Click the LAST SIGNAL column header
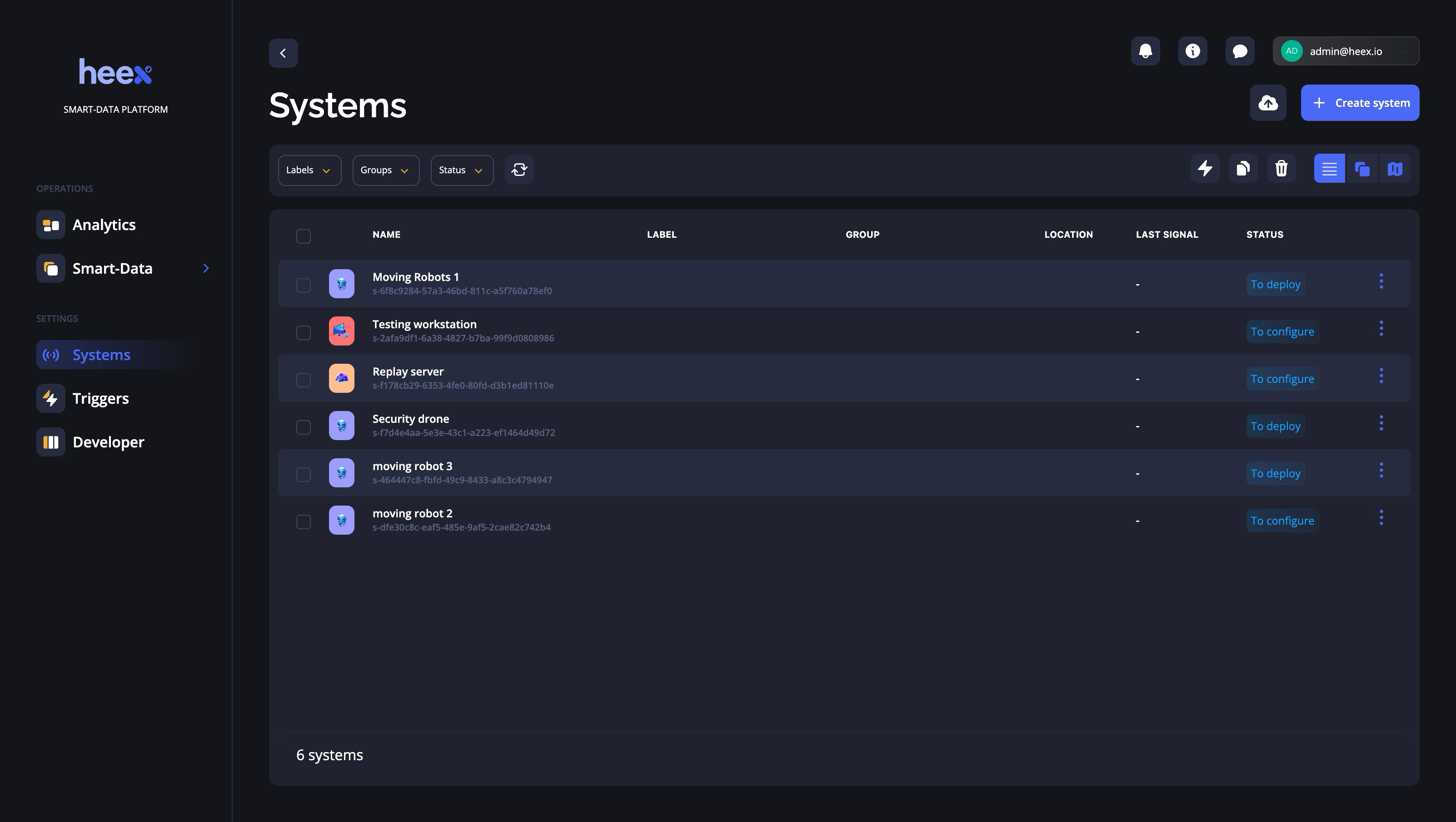Image resolution: width=1456 pixels, height=822 pixels. tap(1167, 235)
